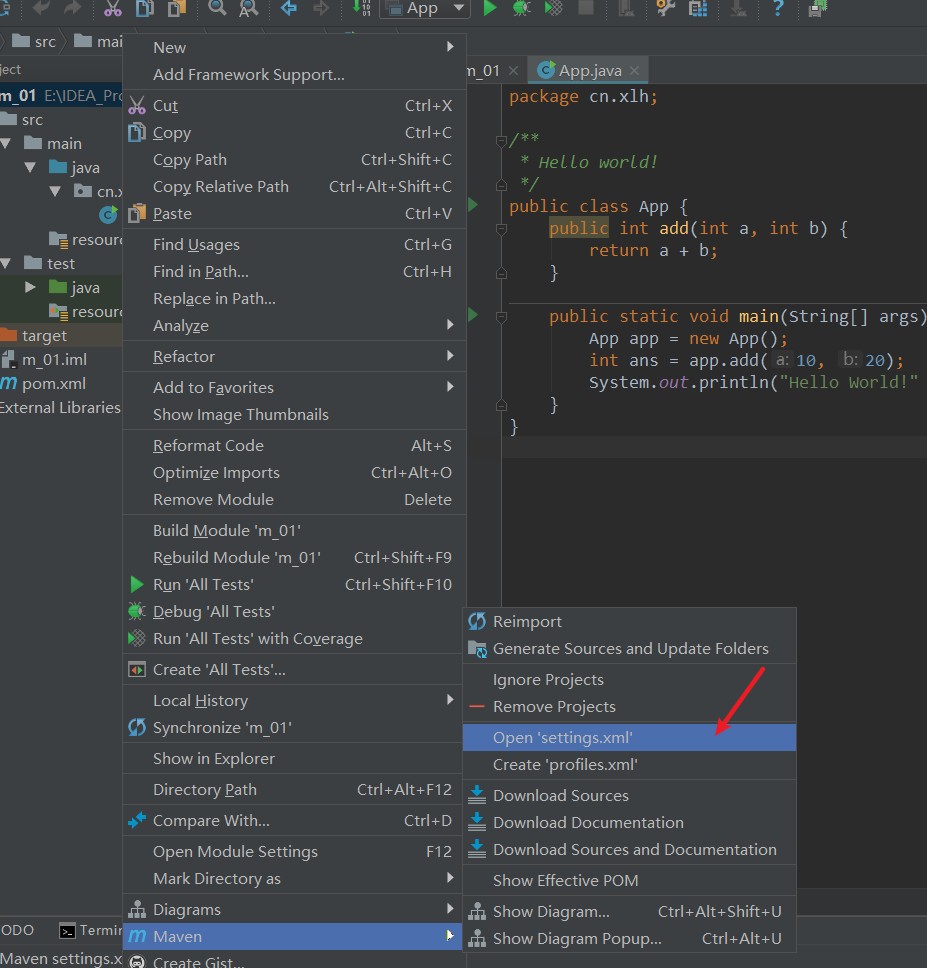The height and width of the screenshot is (968, 927).
Task: Select pom.xml in the project tree
Action: coord(54,384)
